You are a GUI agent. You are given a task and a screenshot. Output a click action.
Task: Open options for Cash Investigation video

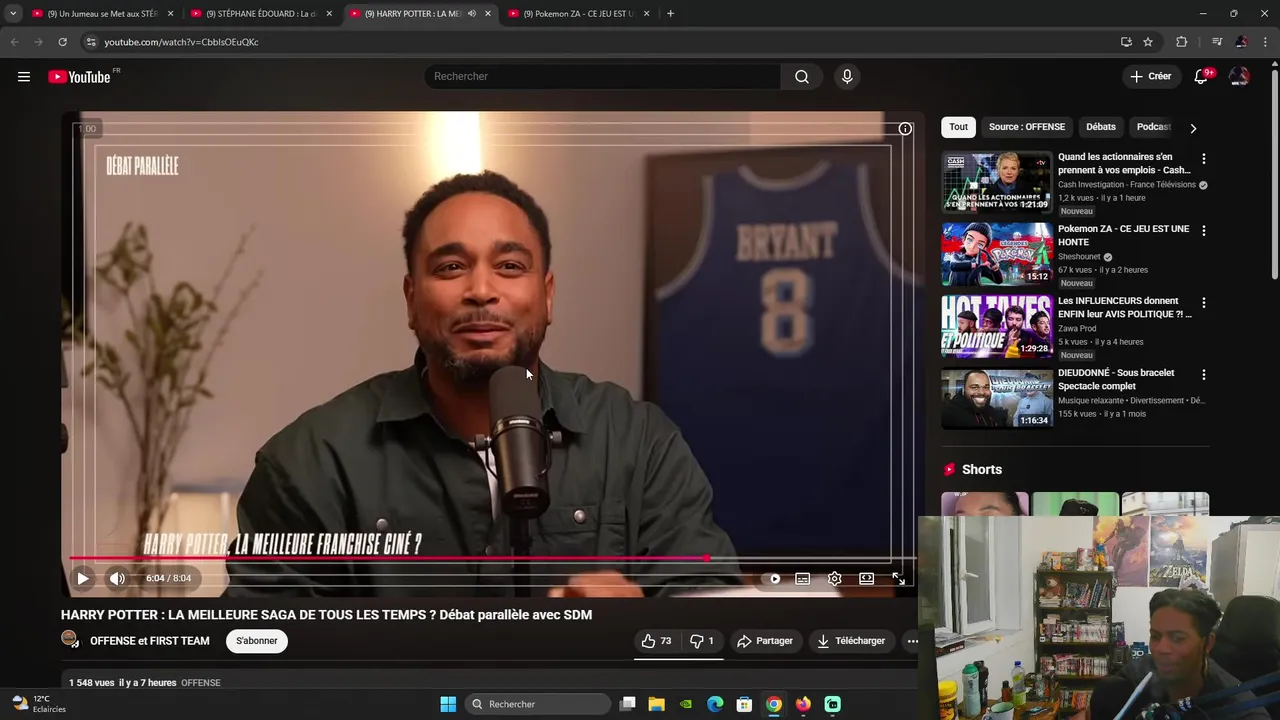(x=1203, y=159)
